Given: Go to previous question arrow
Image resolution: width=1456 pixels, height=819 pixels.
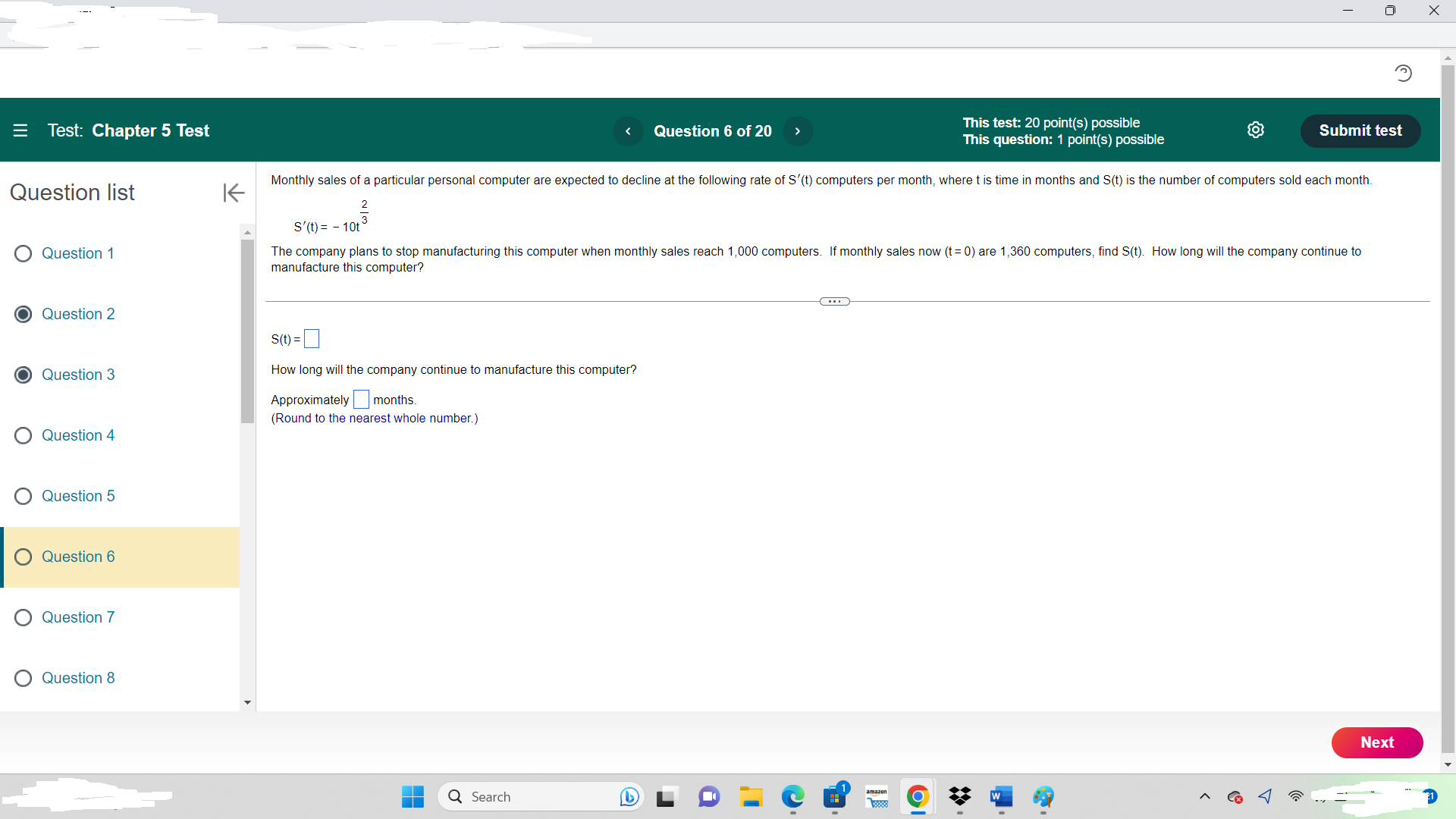Looking at the screenshot, I should (x=628, y=131).
